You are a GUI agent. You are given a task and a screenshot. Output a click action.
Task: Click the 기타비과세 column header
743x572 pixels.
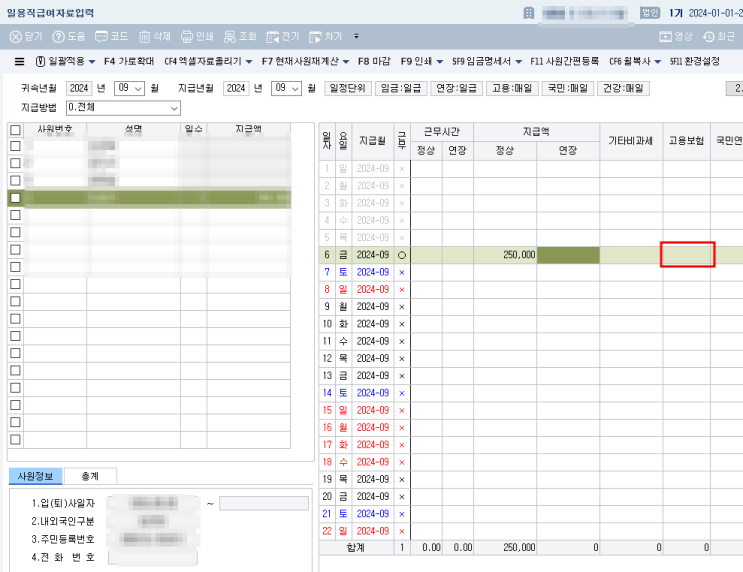click(x=631, y=141)
